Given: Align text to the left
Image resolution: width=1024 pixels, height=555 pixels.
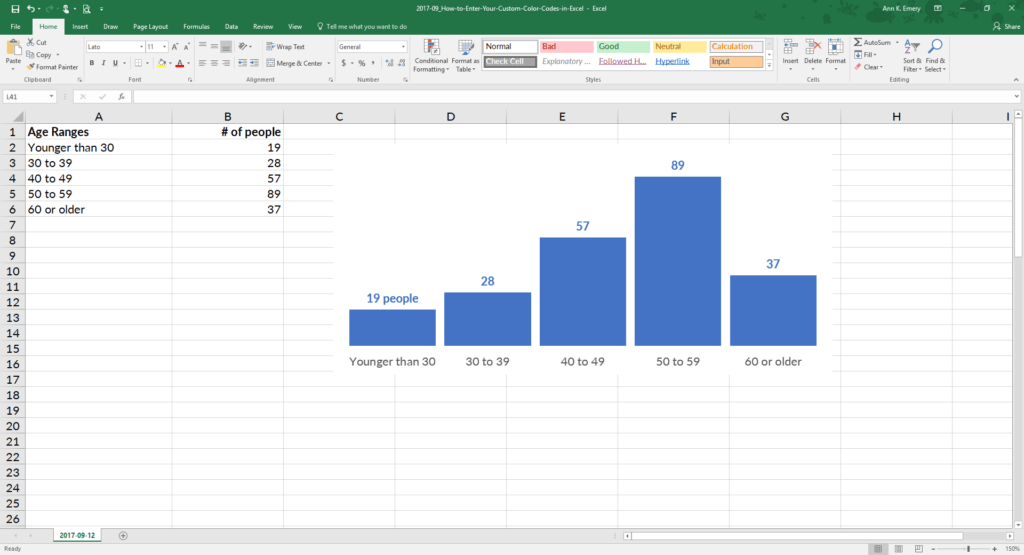Looking at the screenshot, I should click(x=202, y=63).
